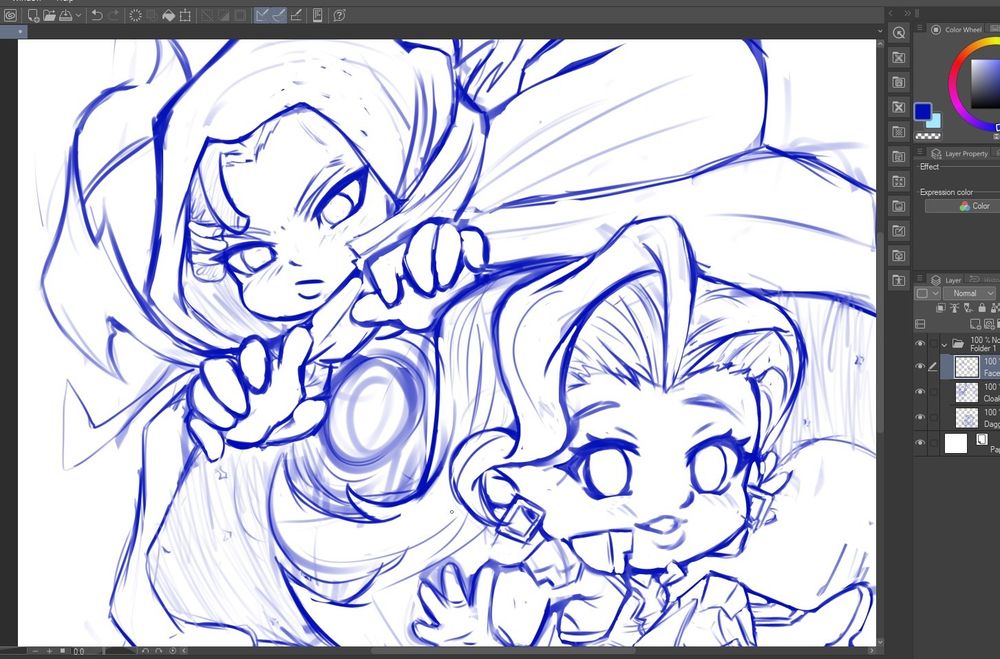Hide the selected Face layer

coord(920,366)
